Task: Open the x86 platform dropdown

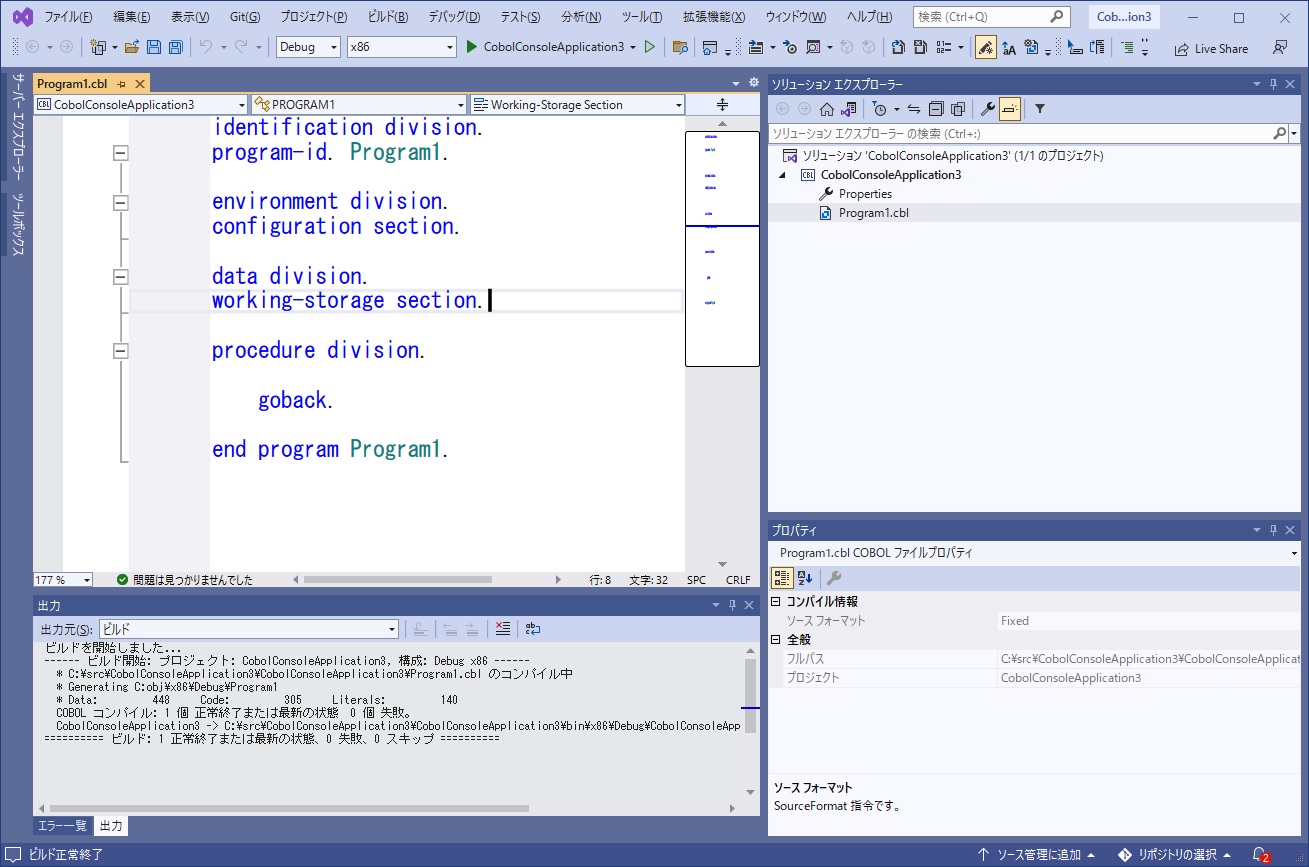Action: click(x=401, y=47)
